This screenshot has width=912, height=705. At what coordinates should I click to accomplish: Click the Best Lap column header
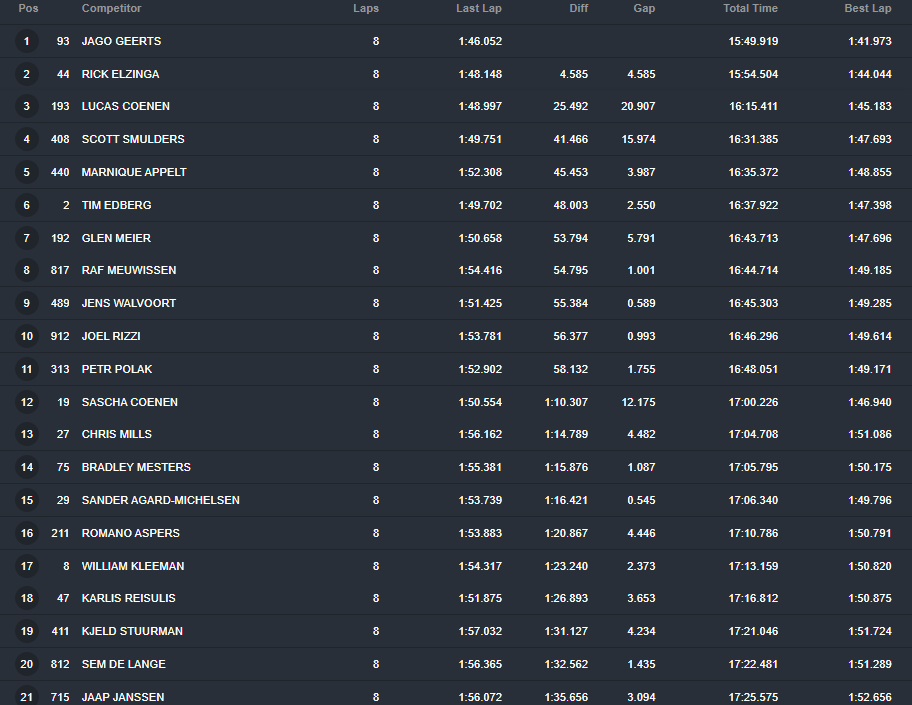click(867, 9)
